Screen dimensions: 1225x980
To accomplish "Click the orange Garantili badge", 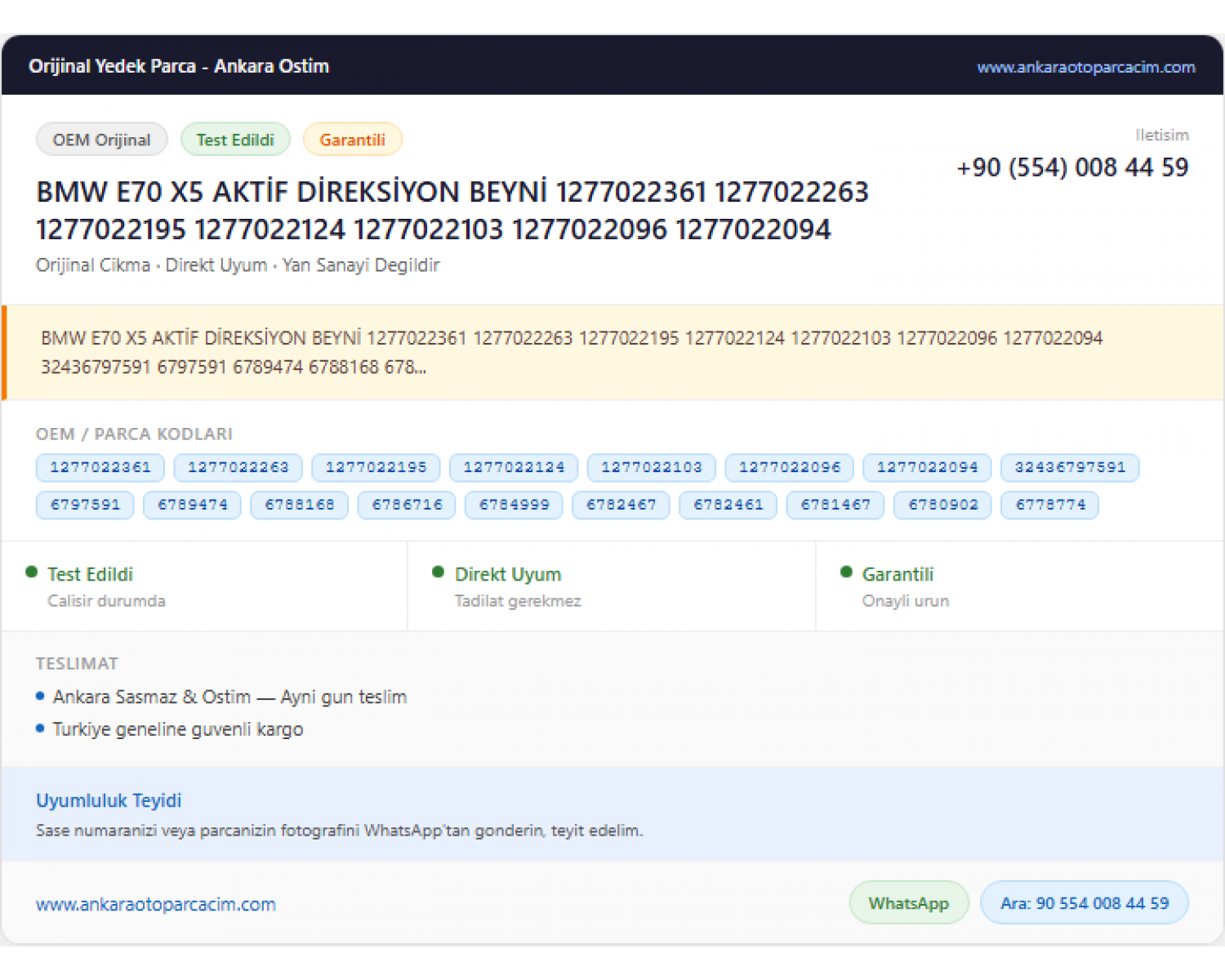I will (x=353, y=140).
